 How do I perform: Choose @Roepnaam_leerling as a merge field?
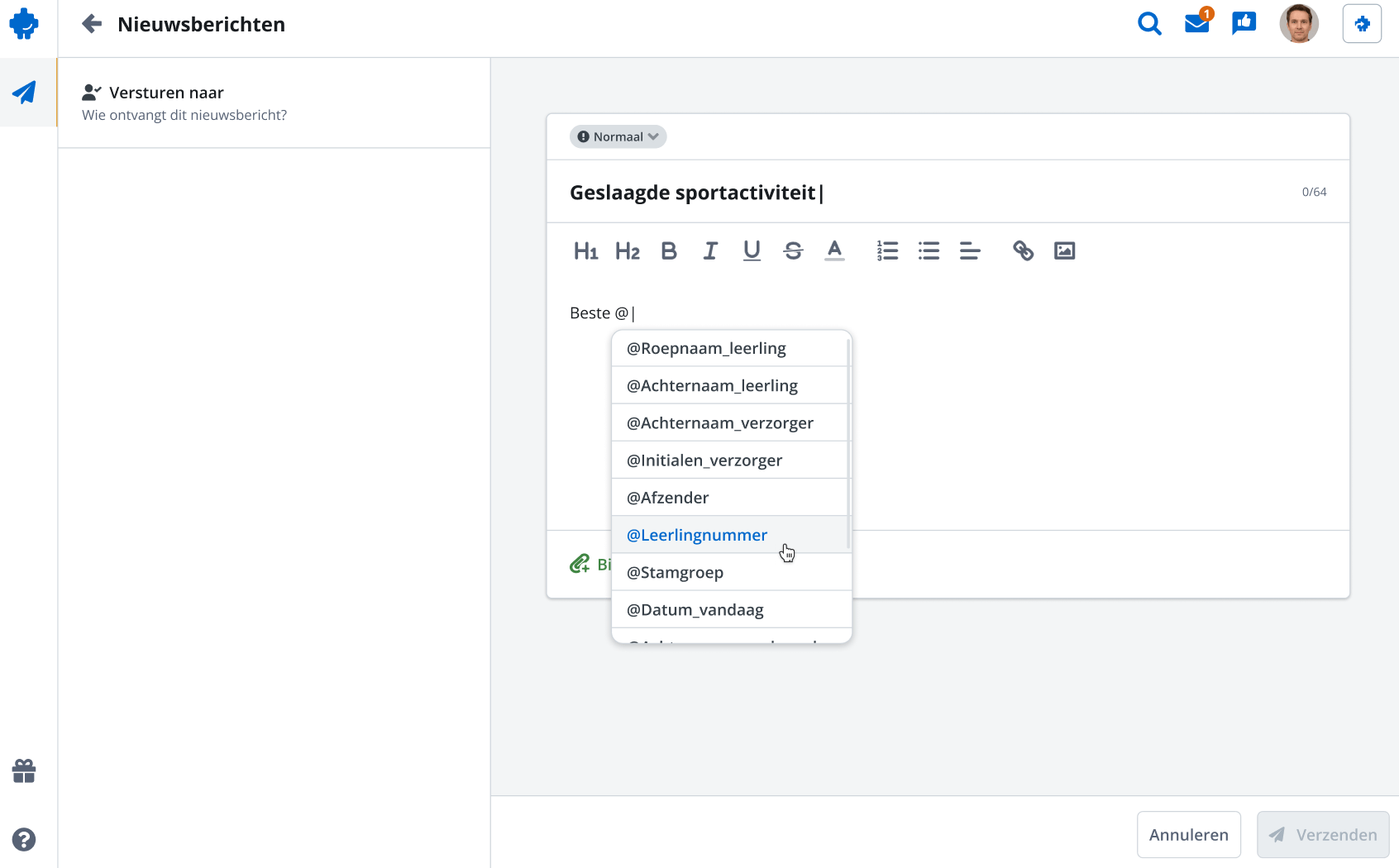705,348
